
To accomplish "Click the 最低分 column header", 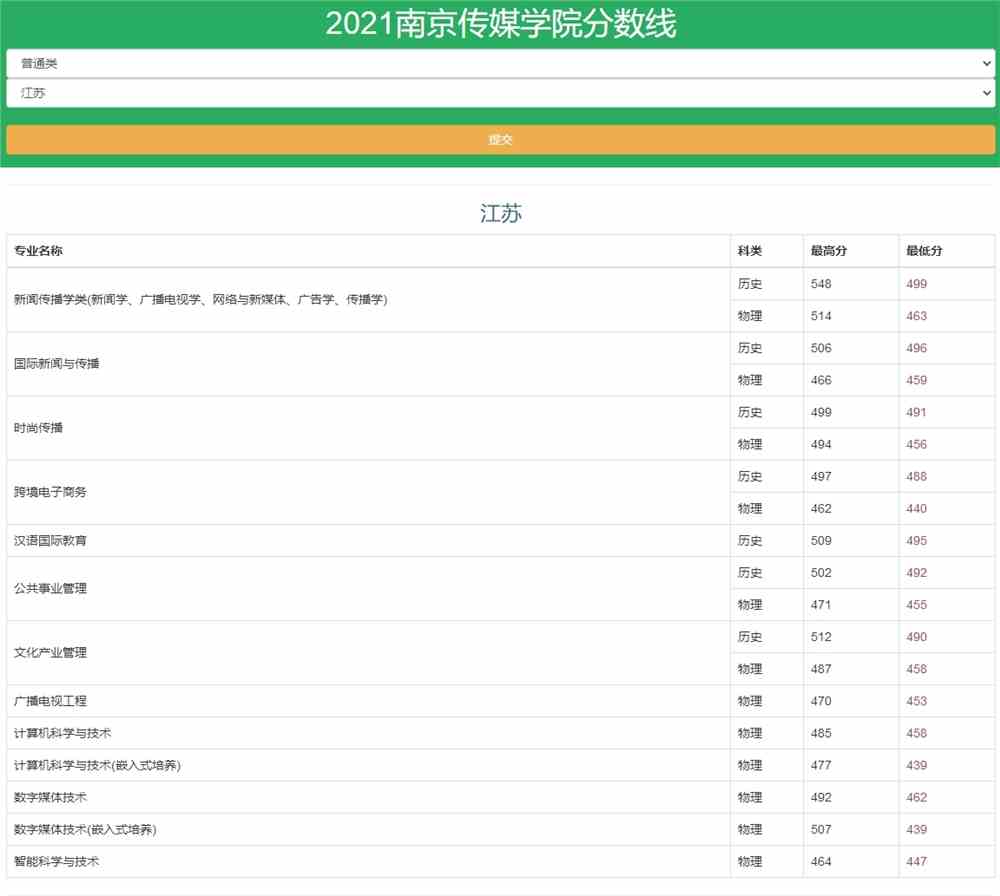I will (924, 251).
